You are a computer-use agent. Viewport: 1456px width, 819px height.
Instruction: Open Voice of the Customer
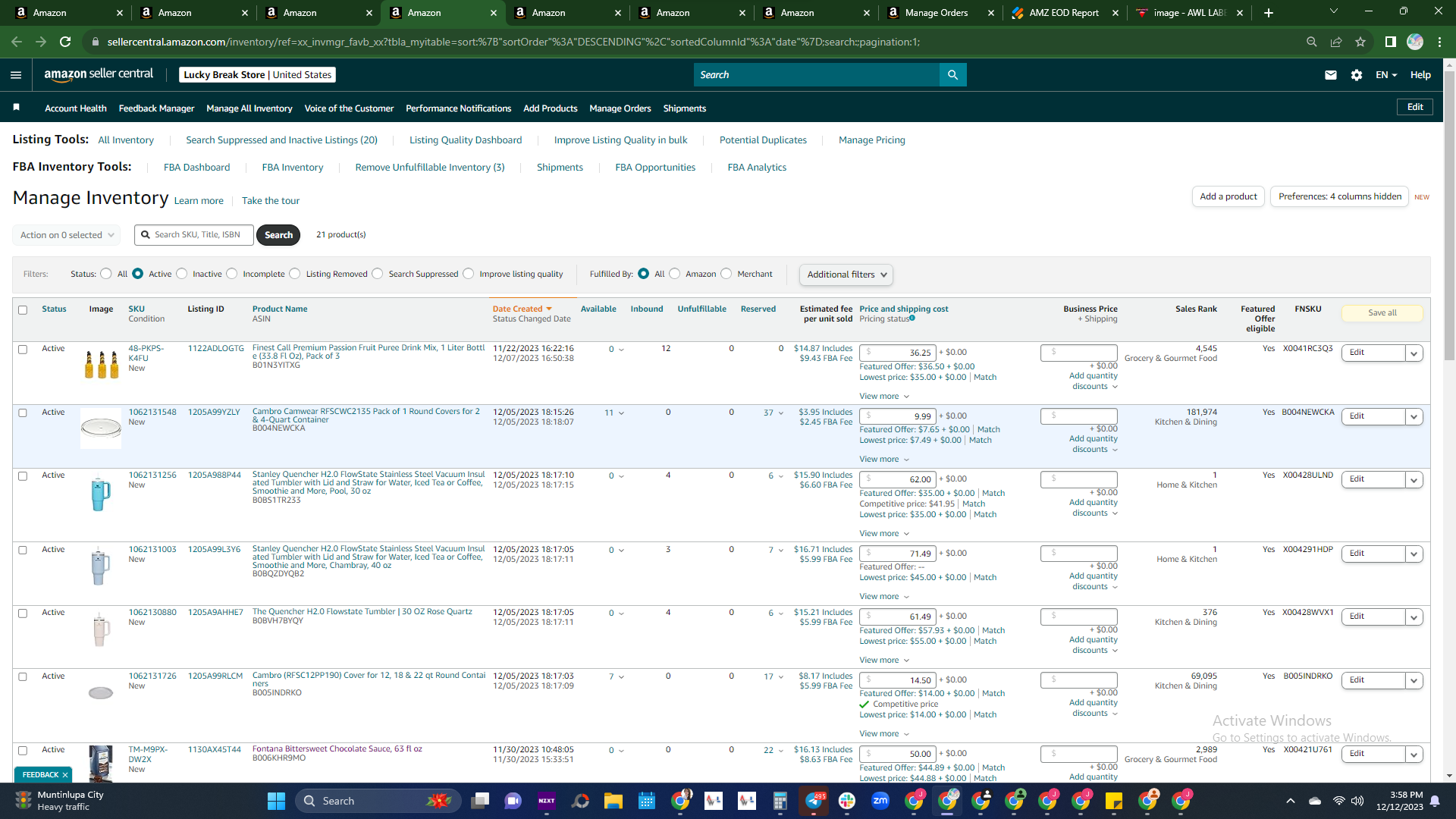point(349,108)
